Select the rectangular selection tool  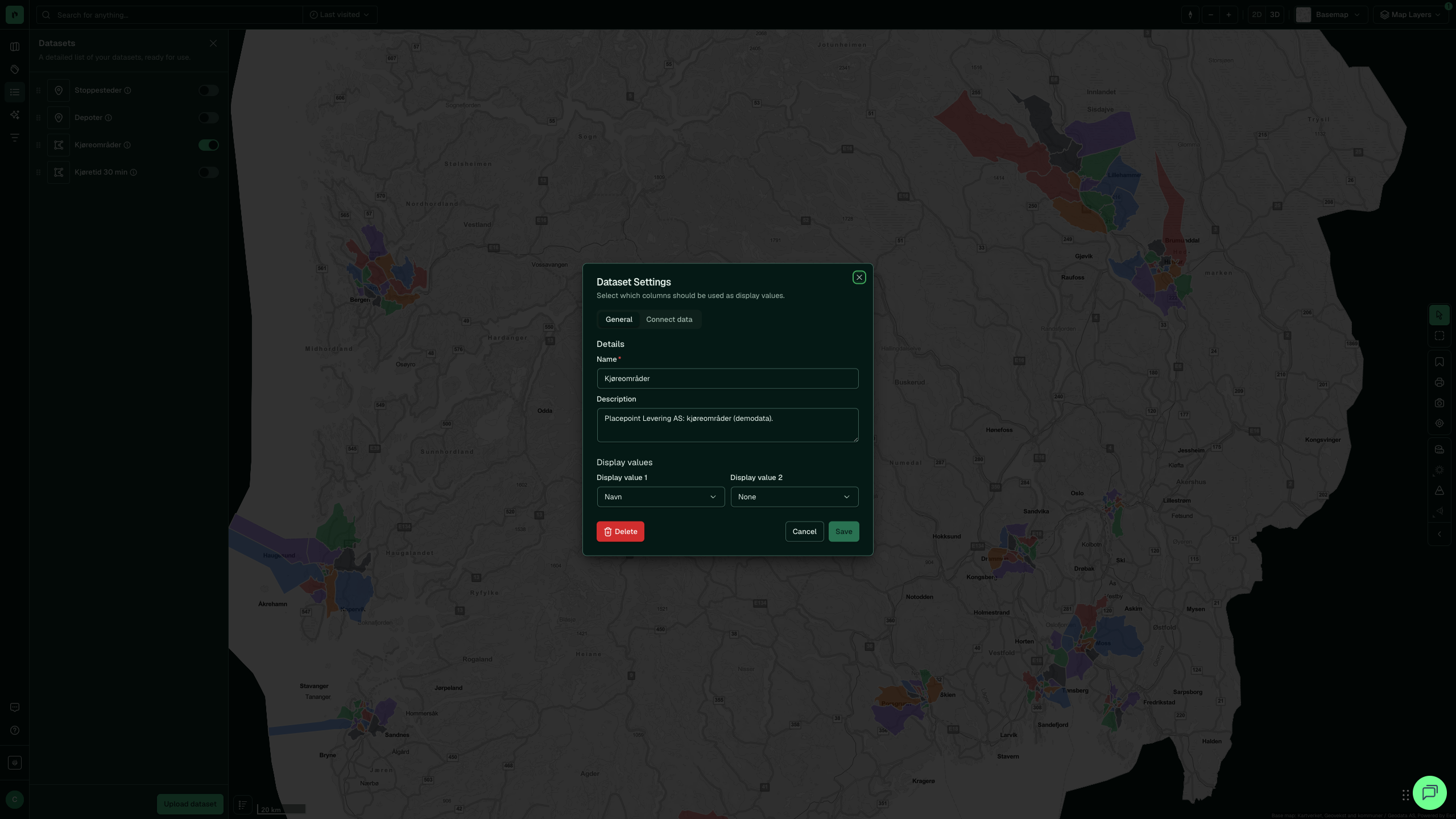tap(1440, 336)
